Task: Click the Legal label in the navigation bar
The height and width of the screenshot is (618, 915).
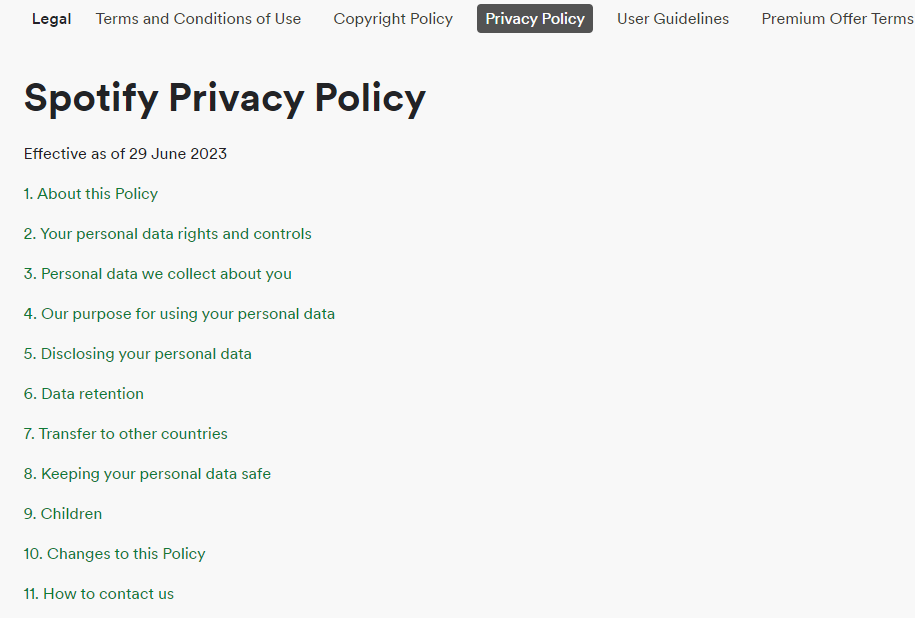Action: (x=51, y=19)
